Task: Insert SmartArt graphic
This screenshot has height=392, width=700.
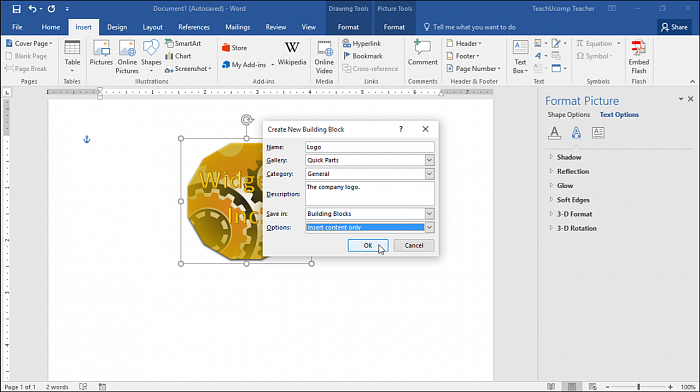Action: (x=183, y=43)
